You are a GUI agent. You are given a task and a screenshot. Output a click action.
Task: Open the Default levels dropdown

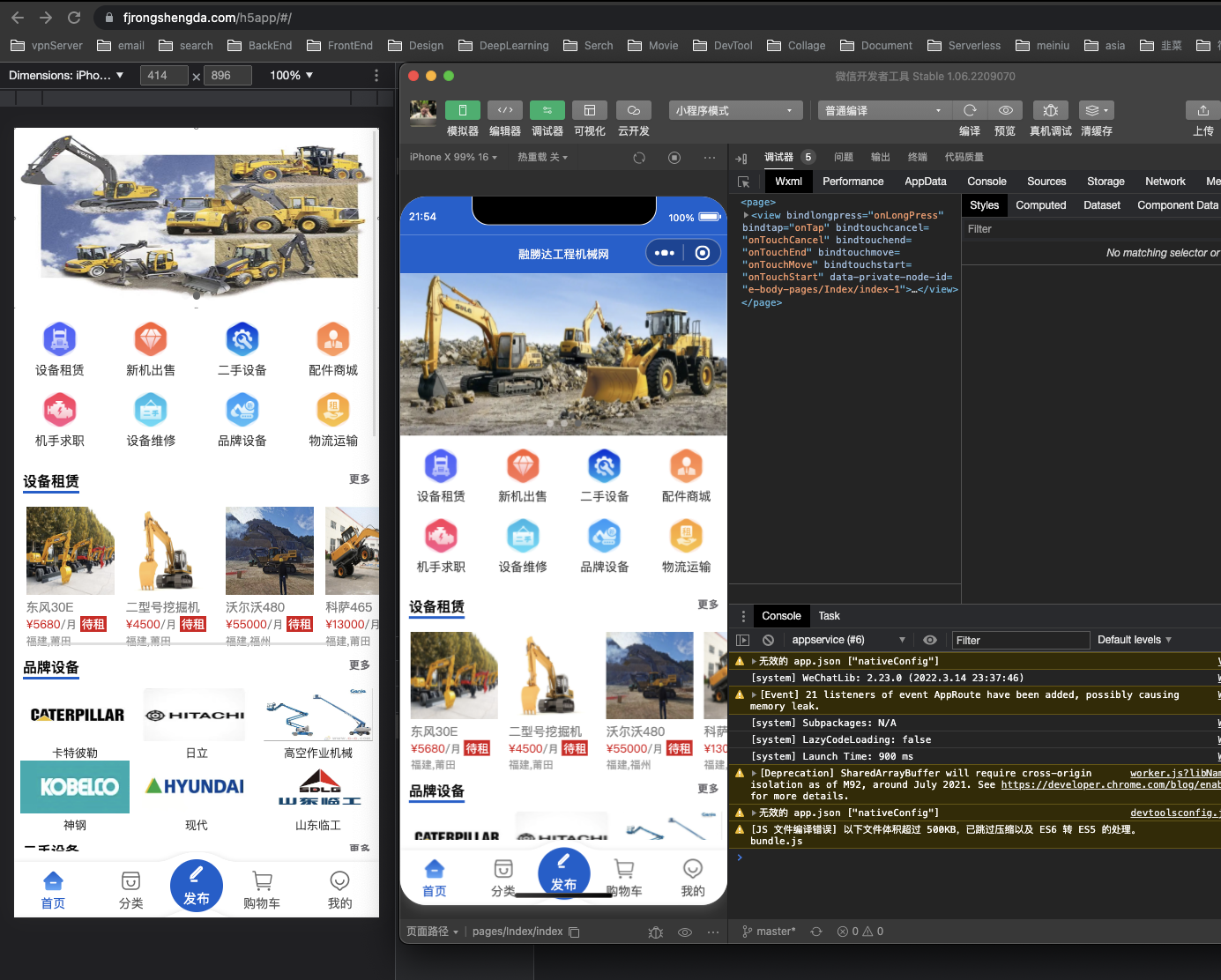[1135, 640]
